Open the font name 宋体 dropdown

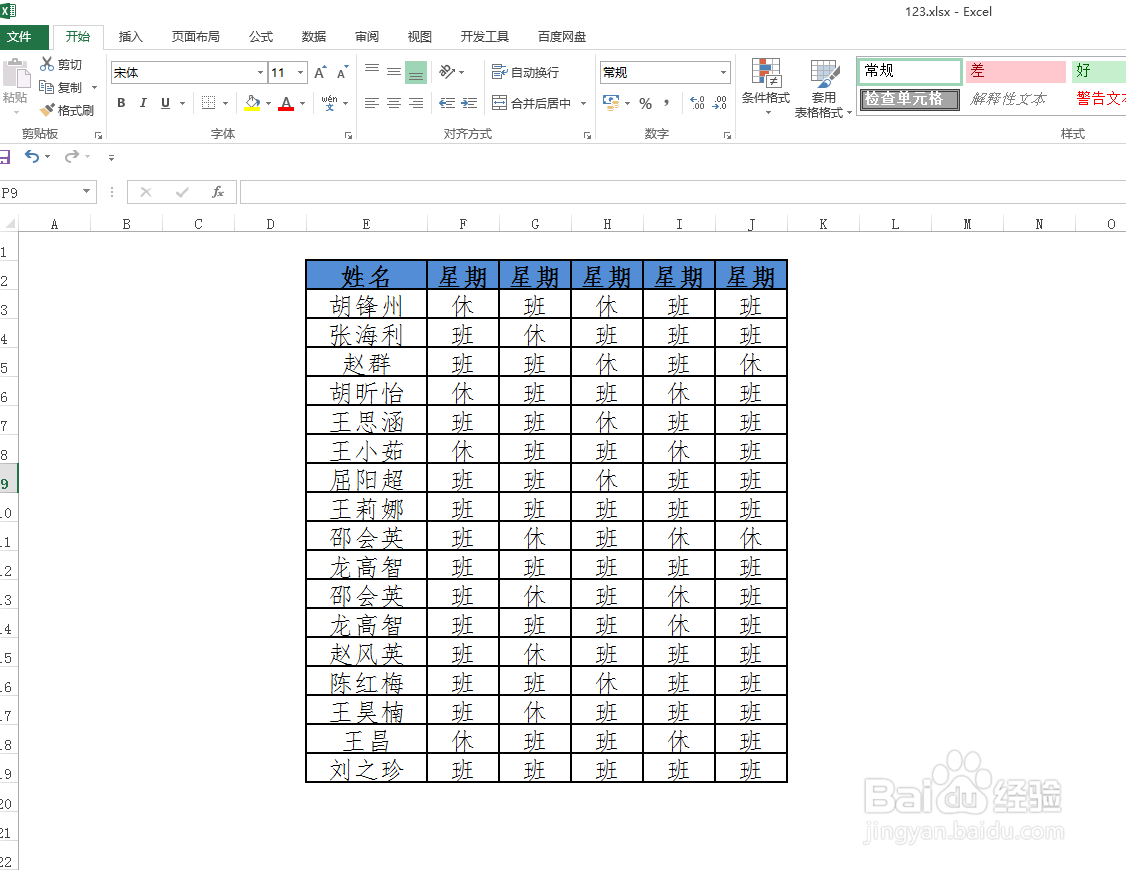[x=261, y=72]
